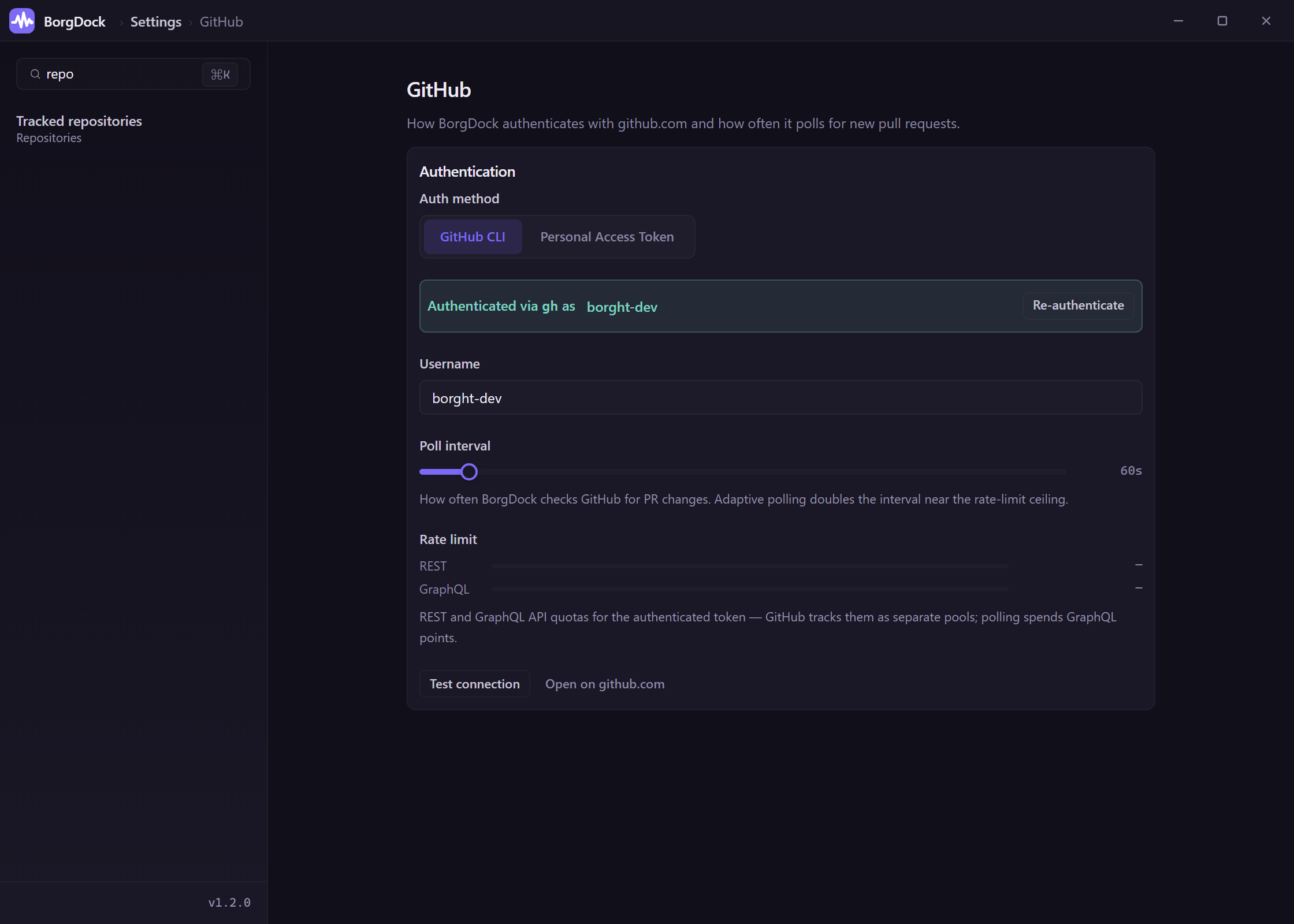
Task: Open Tracked repositories search result
Action: coord(133,129)
